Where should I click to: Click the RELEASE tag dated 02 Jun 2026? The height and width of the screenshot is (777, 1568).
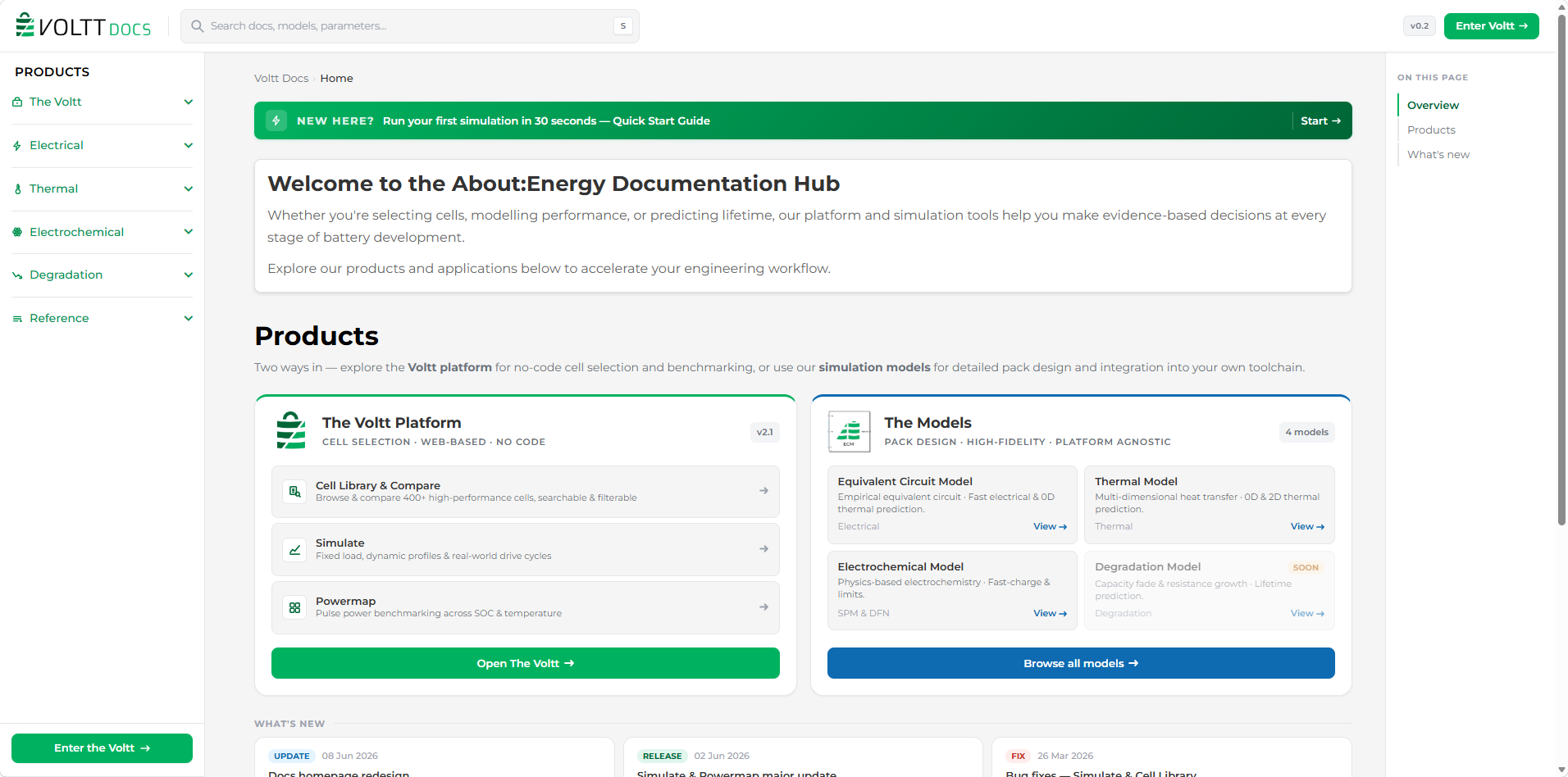click(x=662, y=756)
